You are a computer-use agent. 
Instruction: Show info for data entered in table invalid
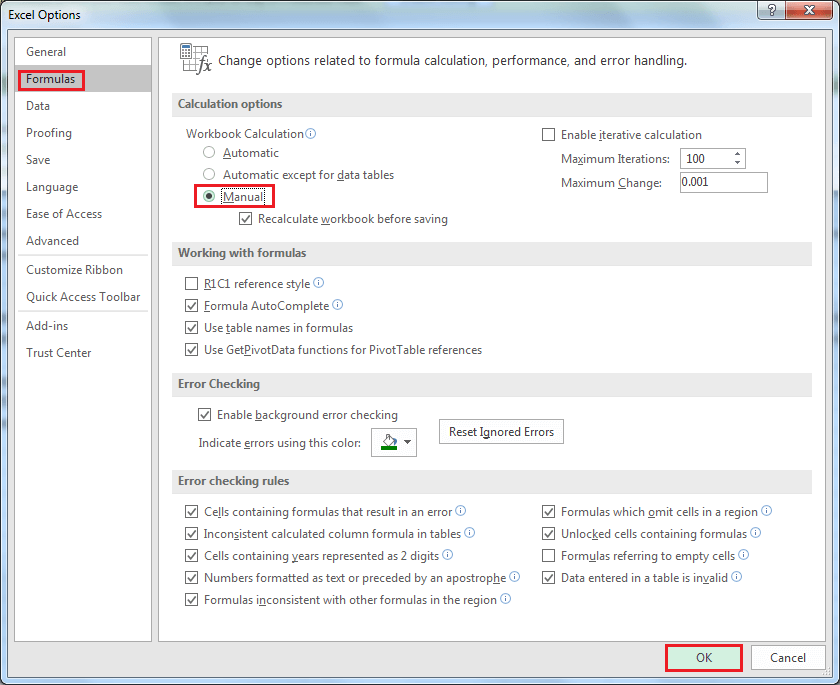737,577
